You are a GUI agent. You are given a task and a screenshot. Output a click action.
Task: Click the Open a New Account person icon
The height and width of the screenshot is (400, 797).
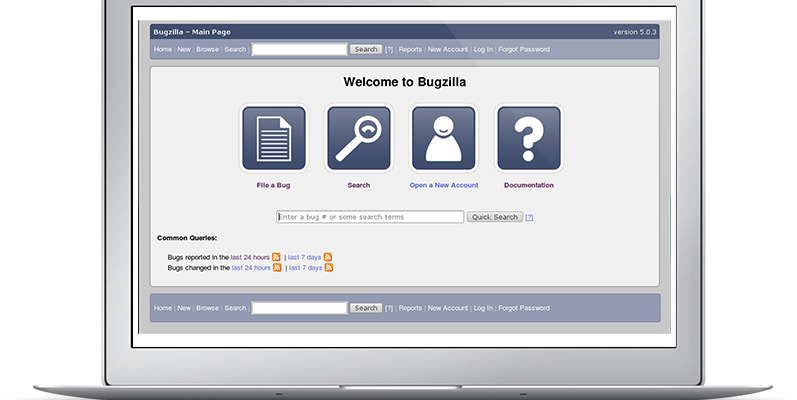[444, 138]
